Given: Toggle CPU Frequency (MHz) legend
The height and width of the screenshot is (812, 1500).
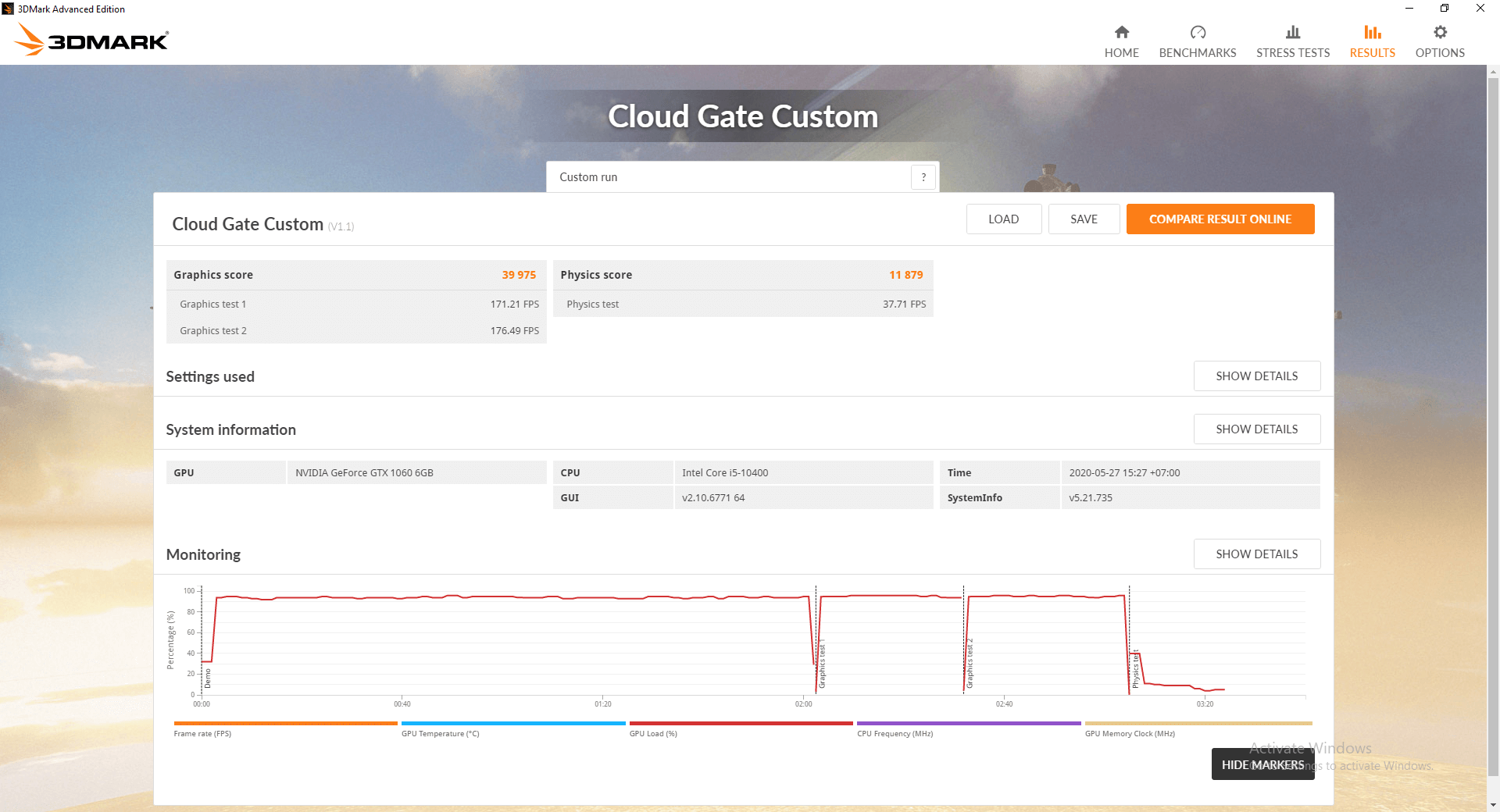Looking at the screenshot, I should (969, 728).
